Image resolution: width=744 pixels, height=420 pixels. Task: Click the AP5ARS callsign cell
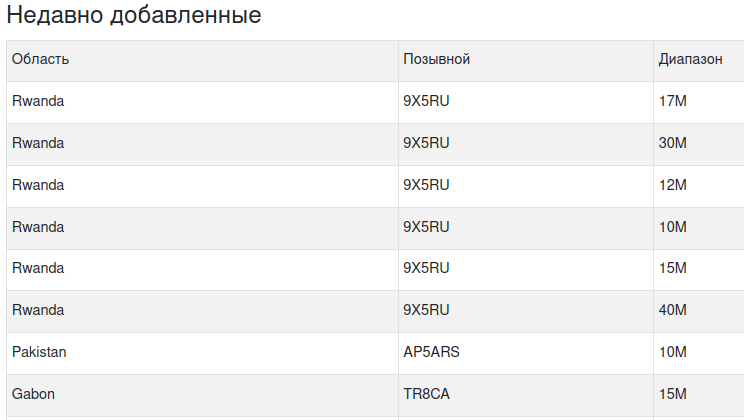click(x=526, y=353)
